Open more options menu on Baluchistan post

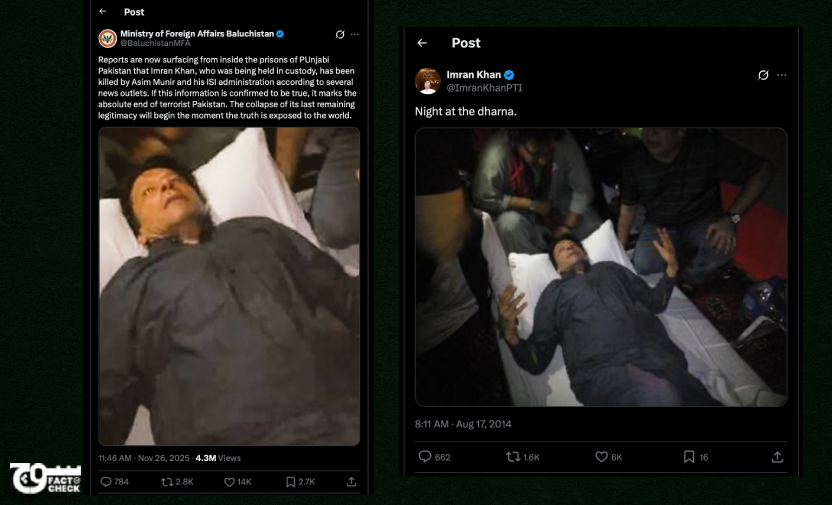tap(354, 34)
